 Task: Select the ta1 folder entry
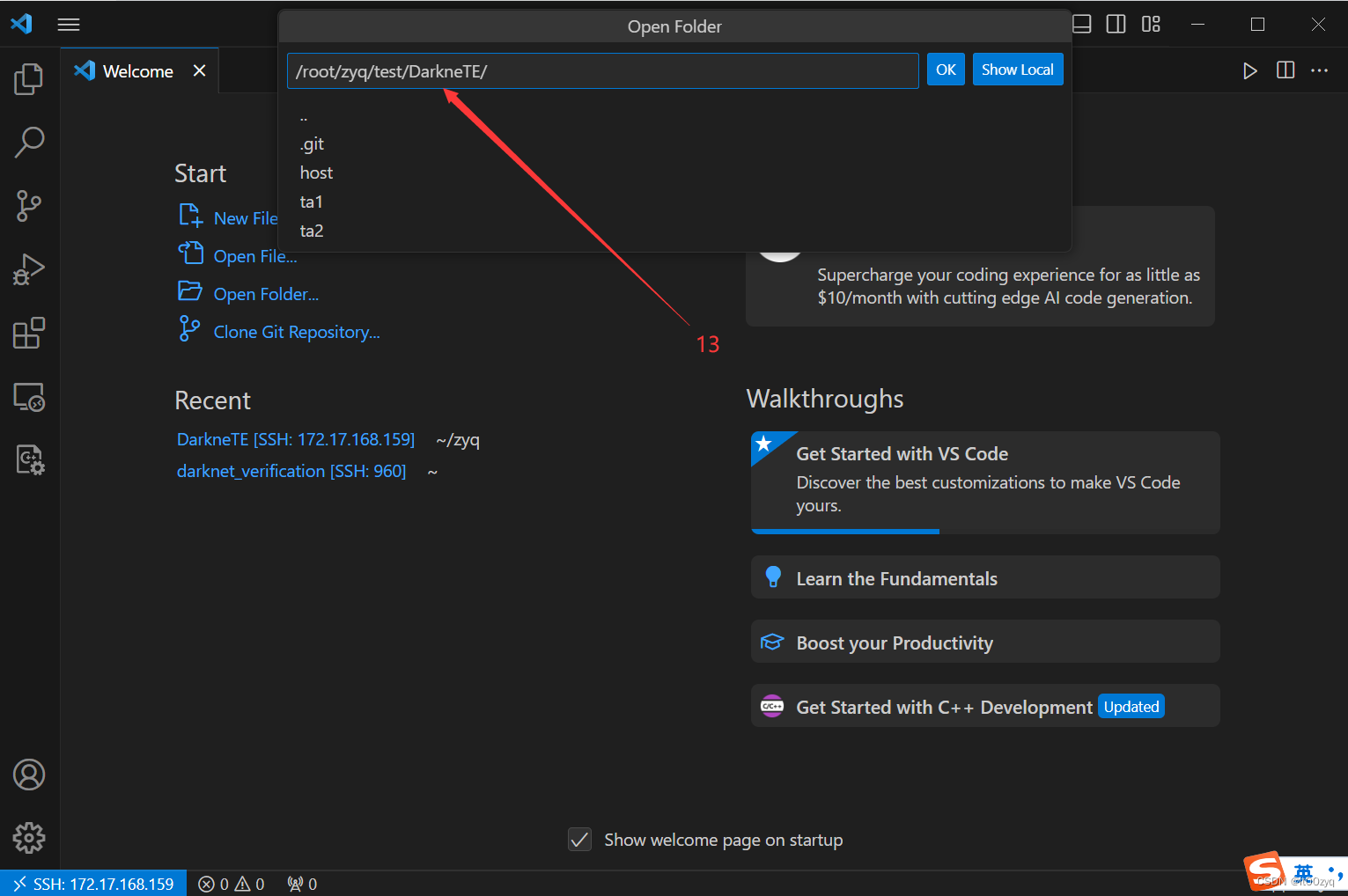[674, 202]
